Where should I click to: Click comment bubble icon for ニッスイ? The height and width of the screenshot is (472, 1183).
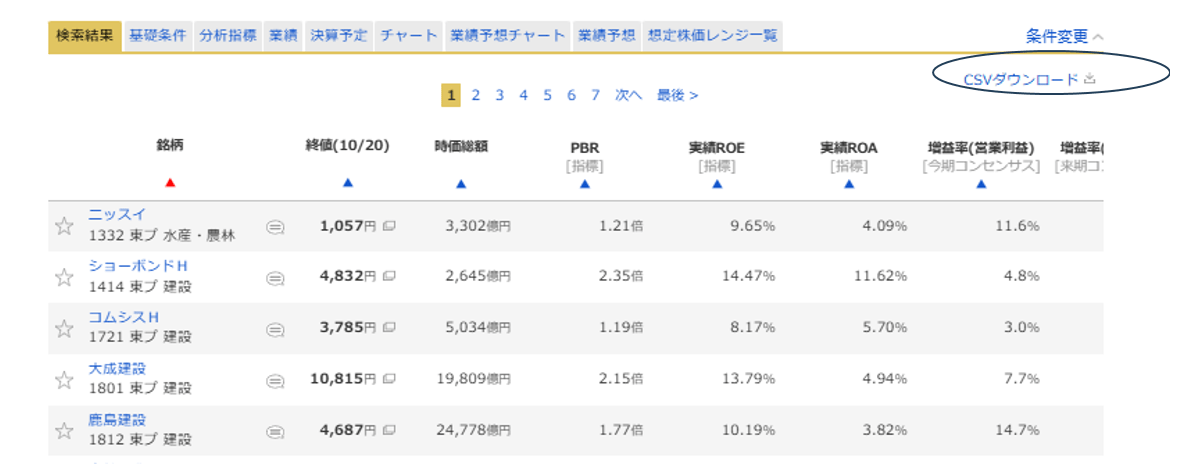pos(275,227)
